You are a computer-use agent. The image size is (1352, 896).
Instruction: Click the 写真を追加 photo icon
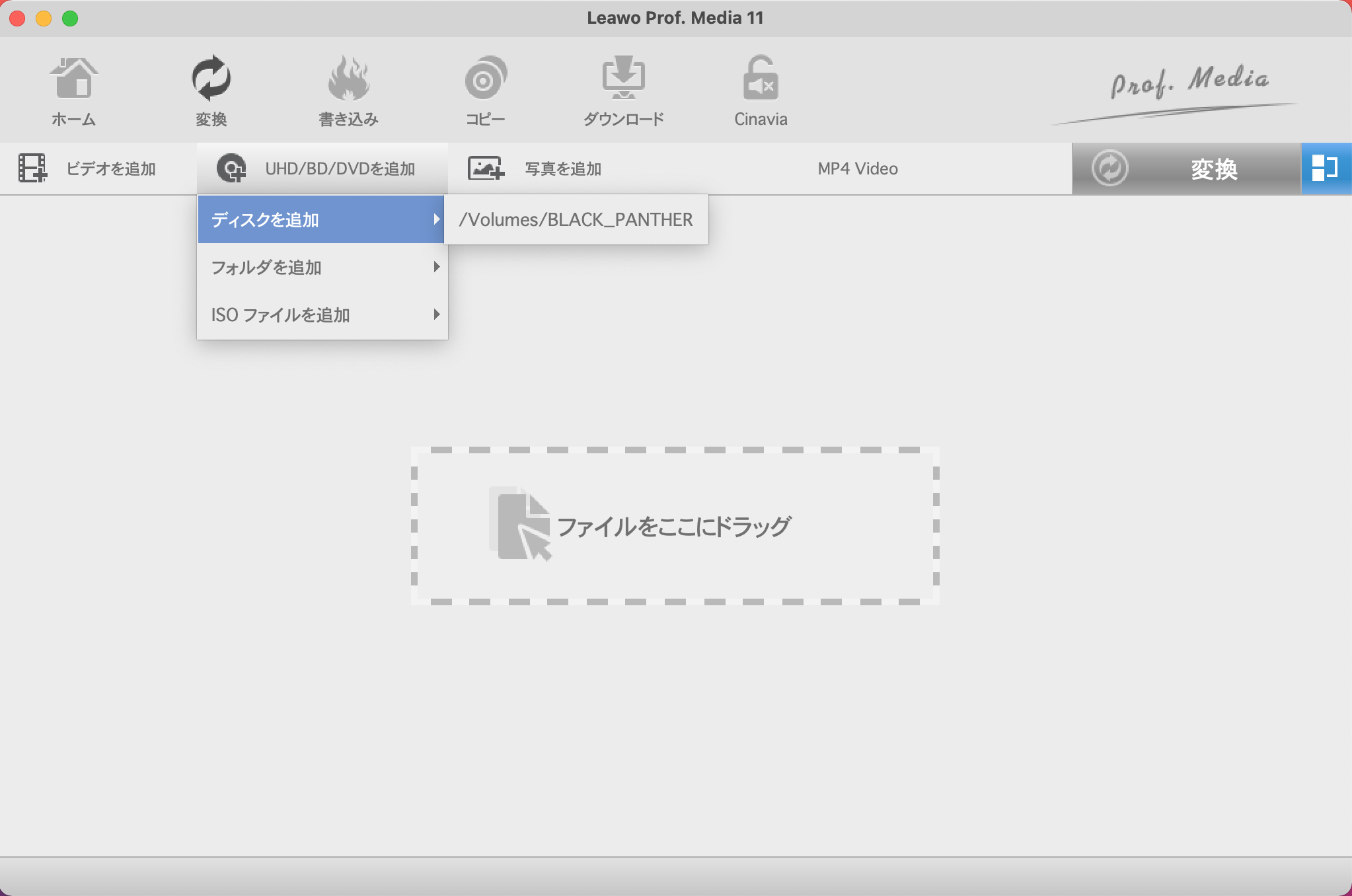coord(486,168)
